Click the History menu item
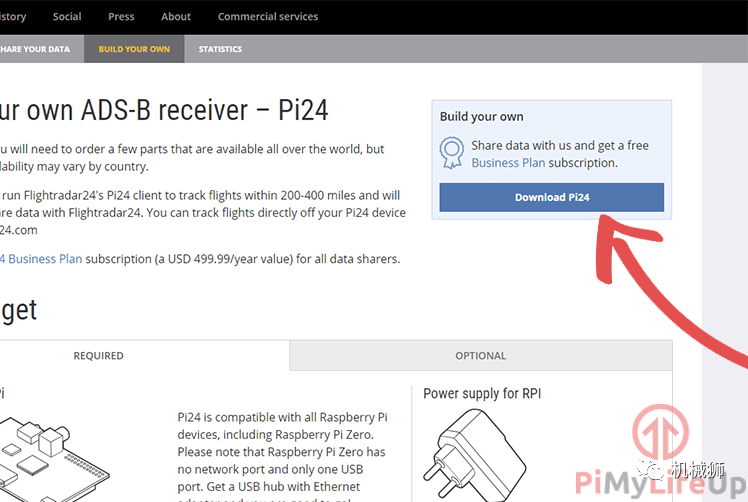 [x=13, y=17]
